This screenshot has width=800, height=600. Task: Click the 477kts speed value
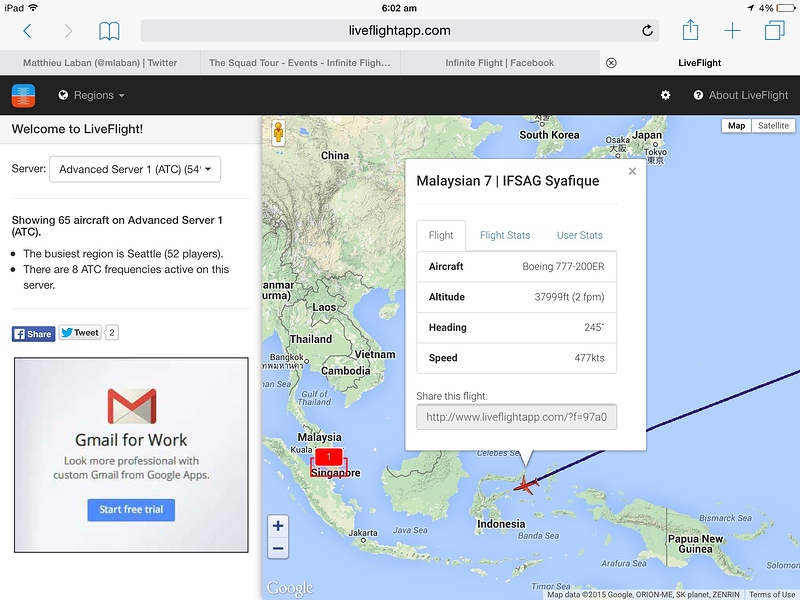click(x=589, y=358)
